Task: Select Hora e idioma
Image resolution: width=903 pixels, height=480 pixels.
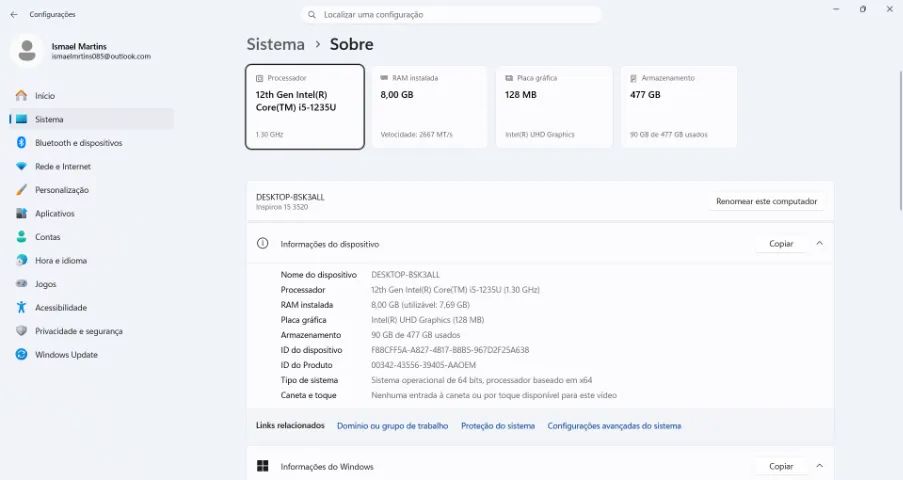Action: [x=92, y=260]
